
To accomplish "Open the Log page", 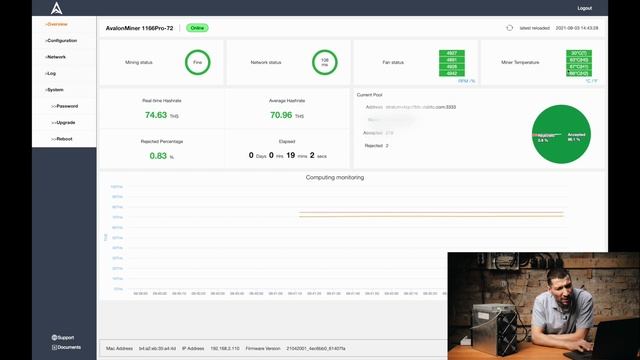I will pyautogui.click(x=51, y=73).
